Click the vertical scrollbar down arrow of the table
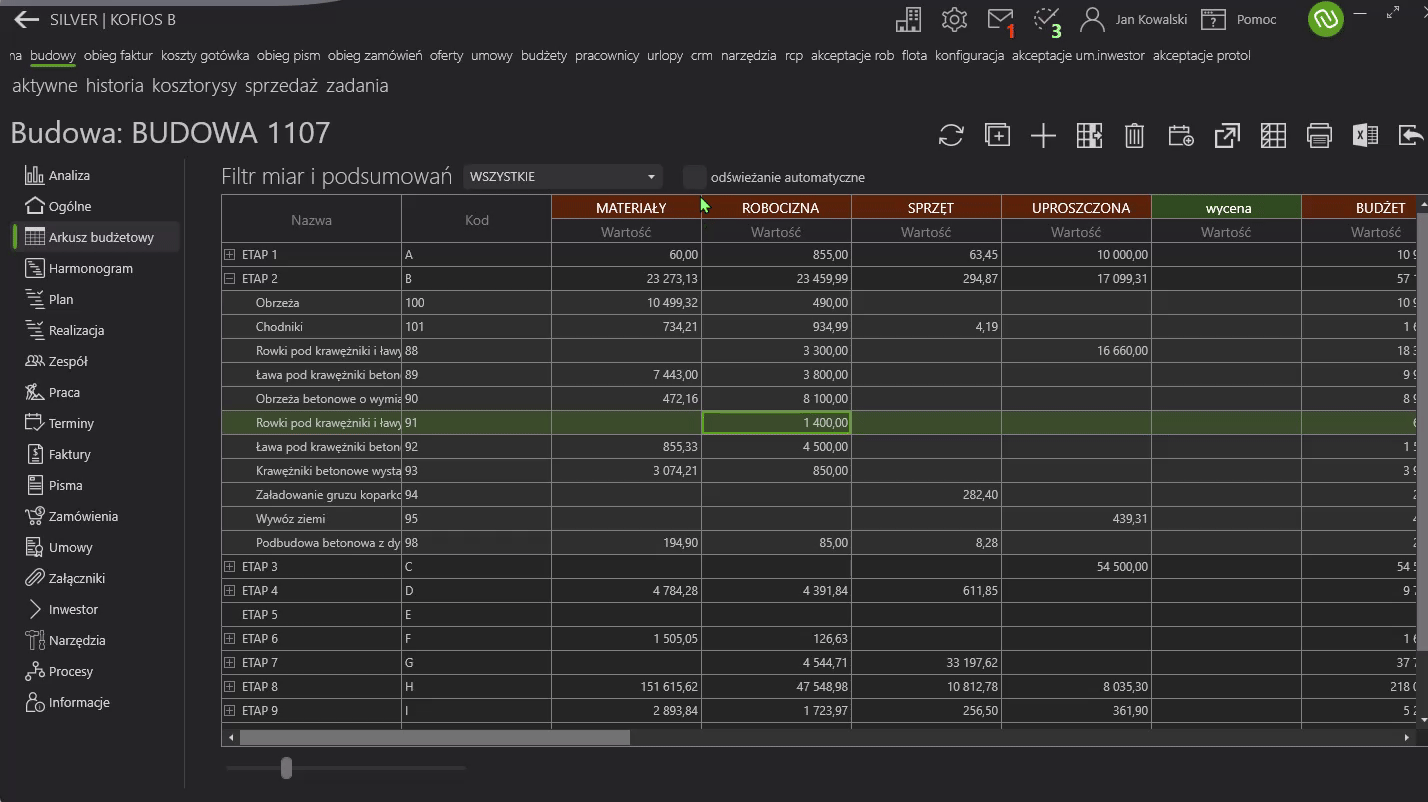This screenshot has width=1428, height=802. click(x=1422, y=718)
